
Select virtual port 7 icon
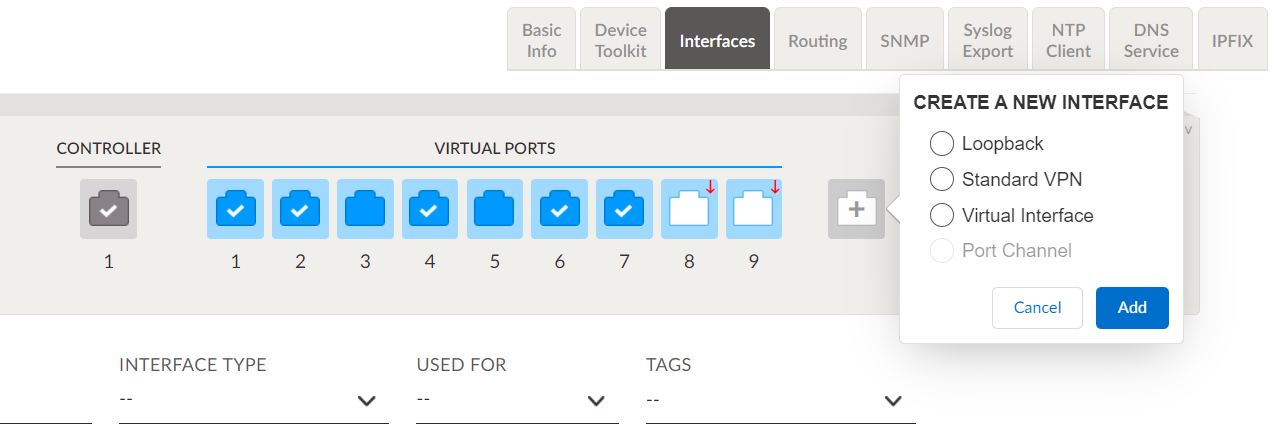click(x=624, y=209)
